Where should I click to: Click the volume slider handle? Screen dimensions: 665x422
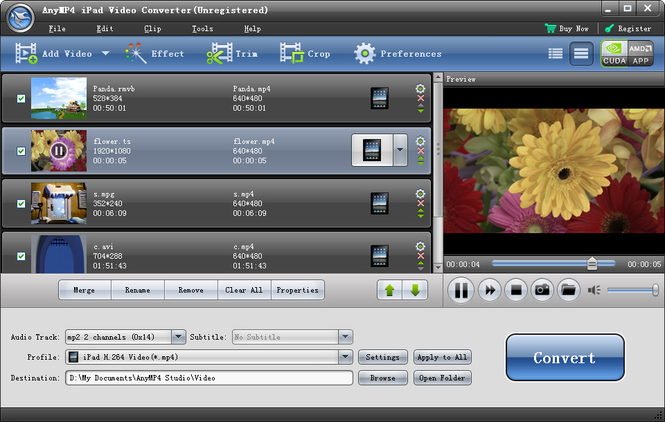[x=655, y=290]
